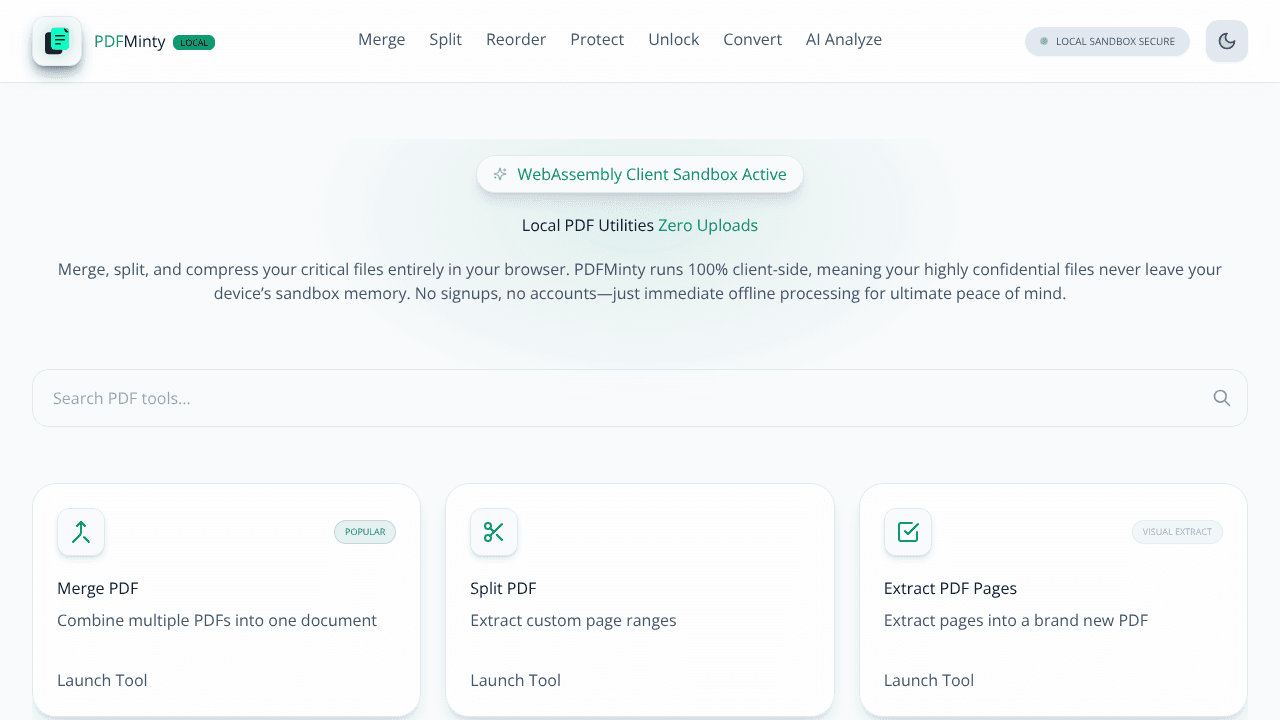Screen dimensions: 1280x720
Task: Go to the Reorder navigation item
Action: (x=516, y=40)
